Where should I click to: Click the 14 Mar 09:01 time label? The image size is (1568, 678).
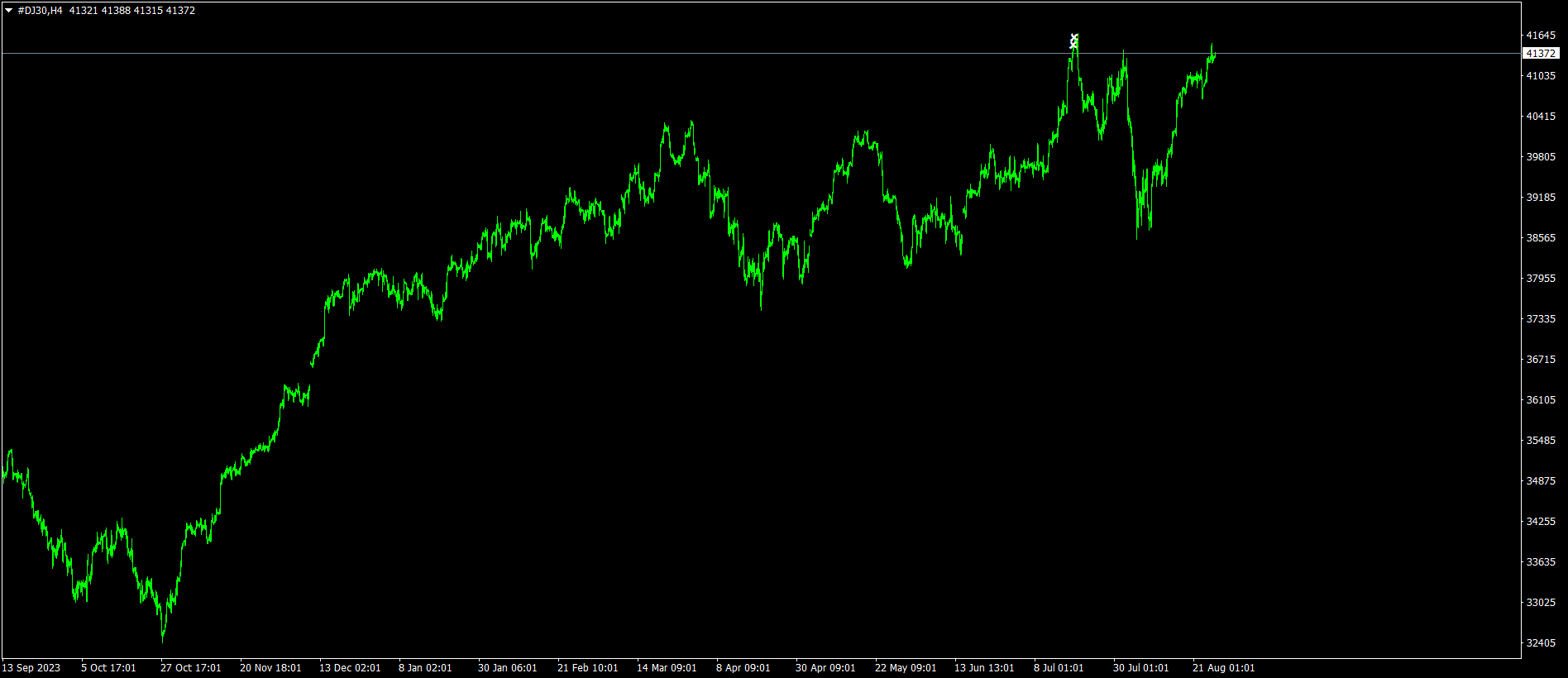[667, 668]
